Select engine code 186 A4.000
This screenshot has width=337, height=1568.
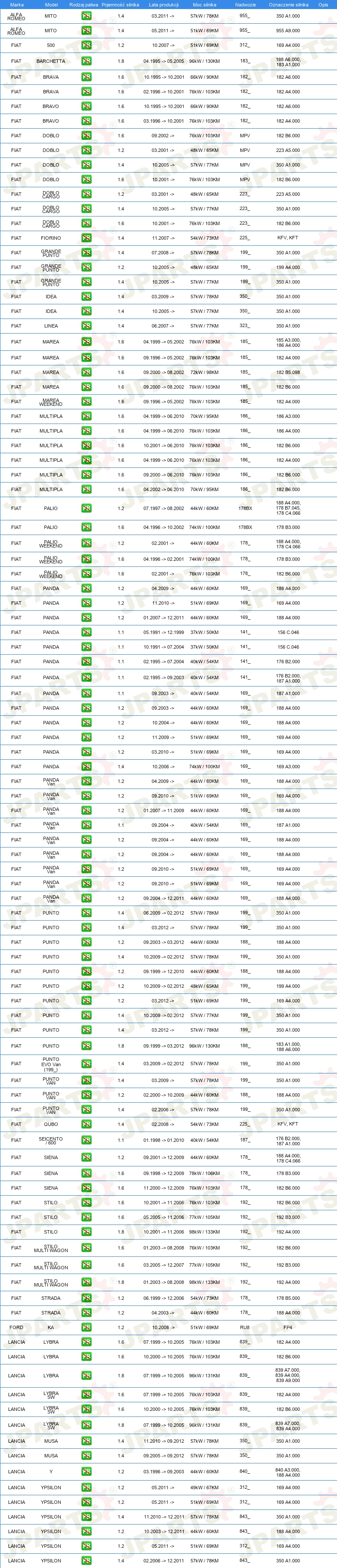pyautogui.click(x=287, y=431)
